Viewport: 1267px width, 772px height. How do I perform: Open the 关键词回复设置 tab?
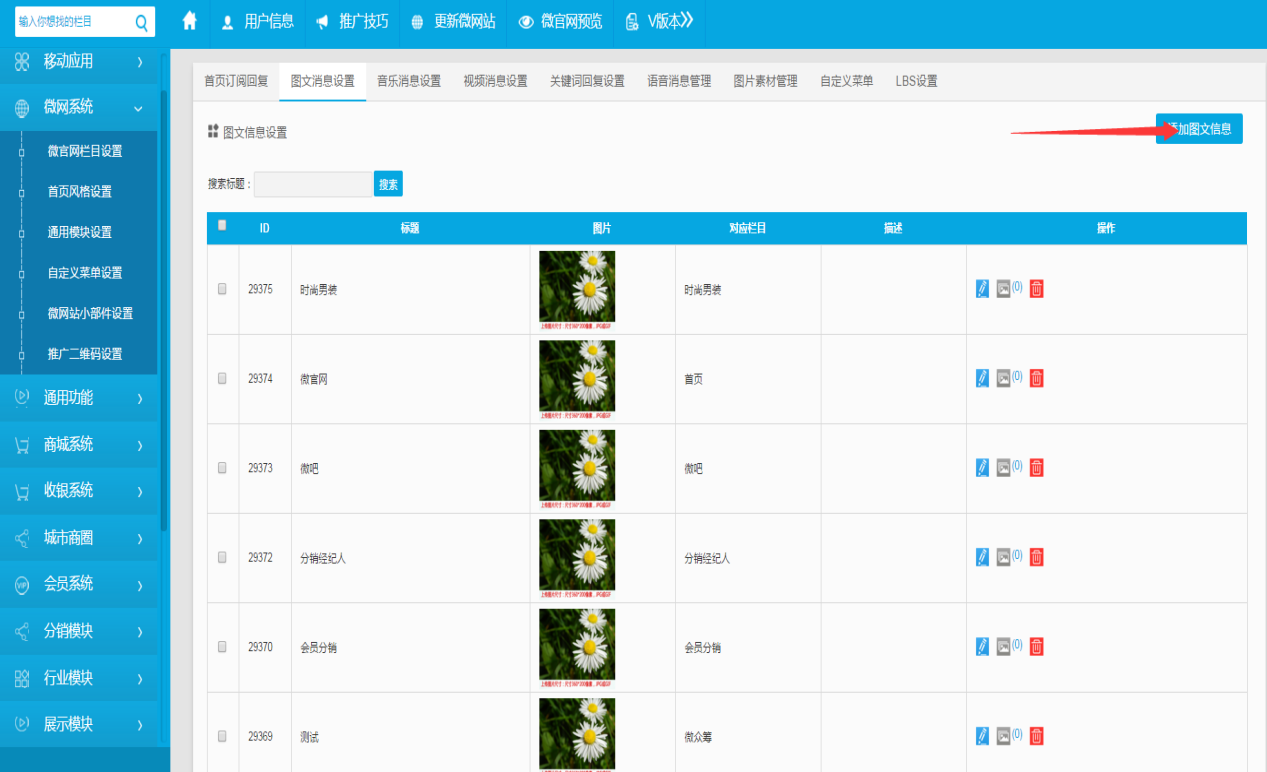coord(587,81)
